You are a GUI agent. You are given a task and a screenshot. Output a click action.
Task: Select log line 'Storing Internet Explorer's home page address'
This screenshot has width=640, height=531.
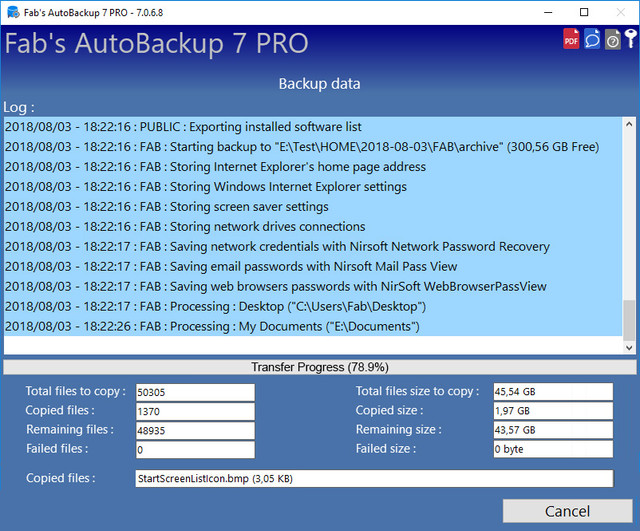click(313, 167)
